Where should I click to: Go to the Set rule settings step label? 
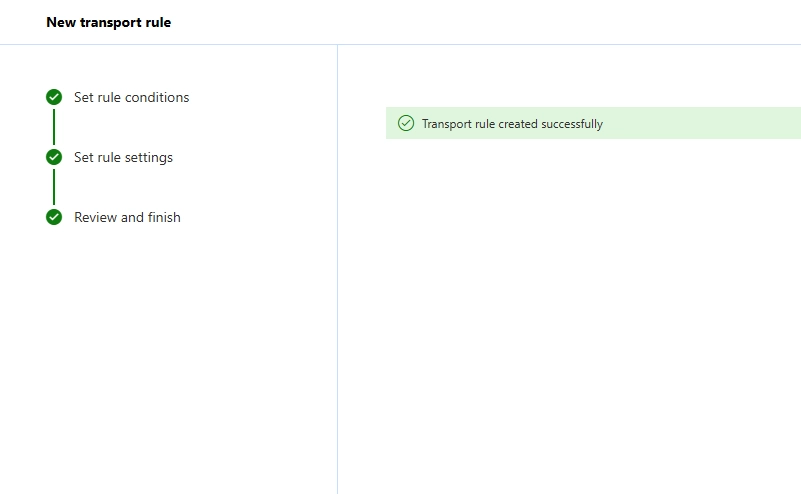123,157
